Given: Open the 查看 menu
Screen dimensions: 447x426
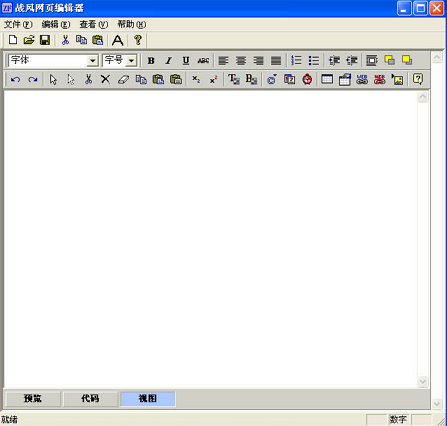Looking at the screenshot, I should (94, 24).
